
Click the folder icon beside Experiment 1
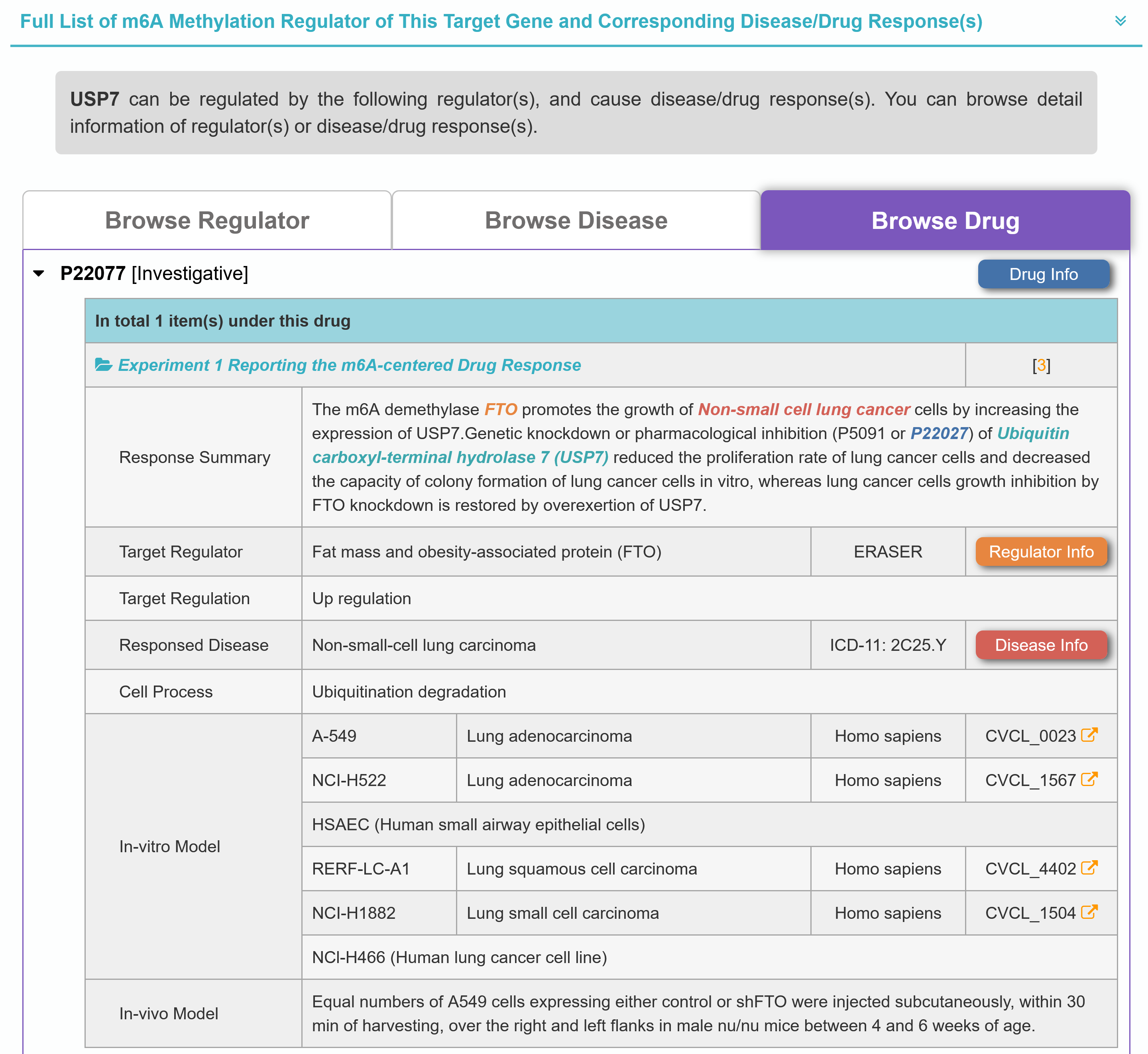tap(103, 365)
